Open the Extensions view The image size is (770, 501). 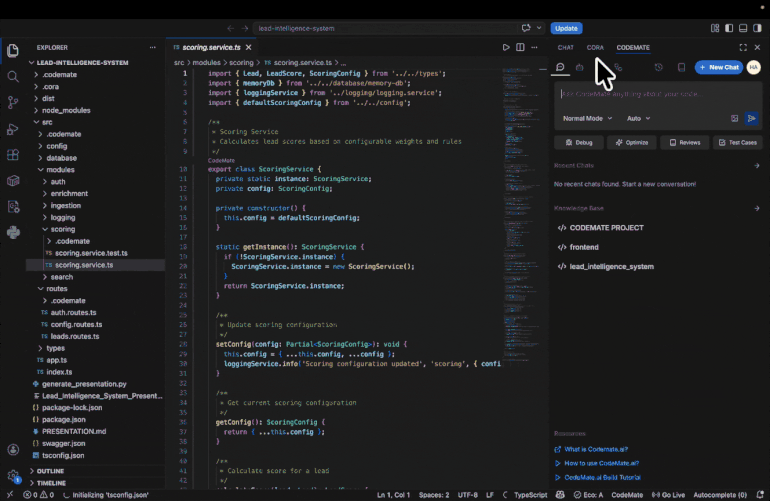13,155
